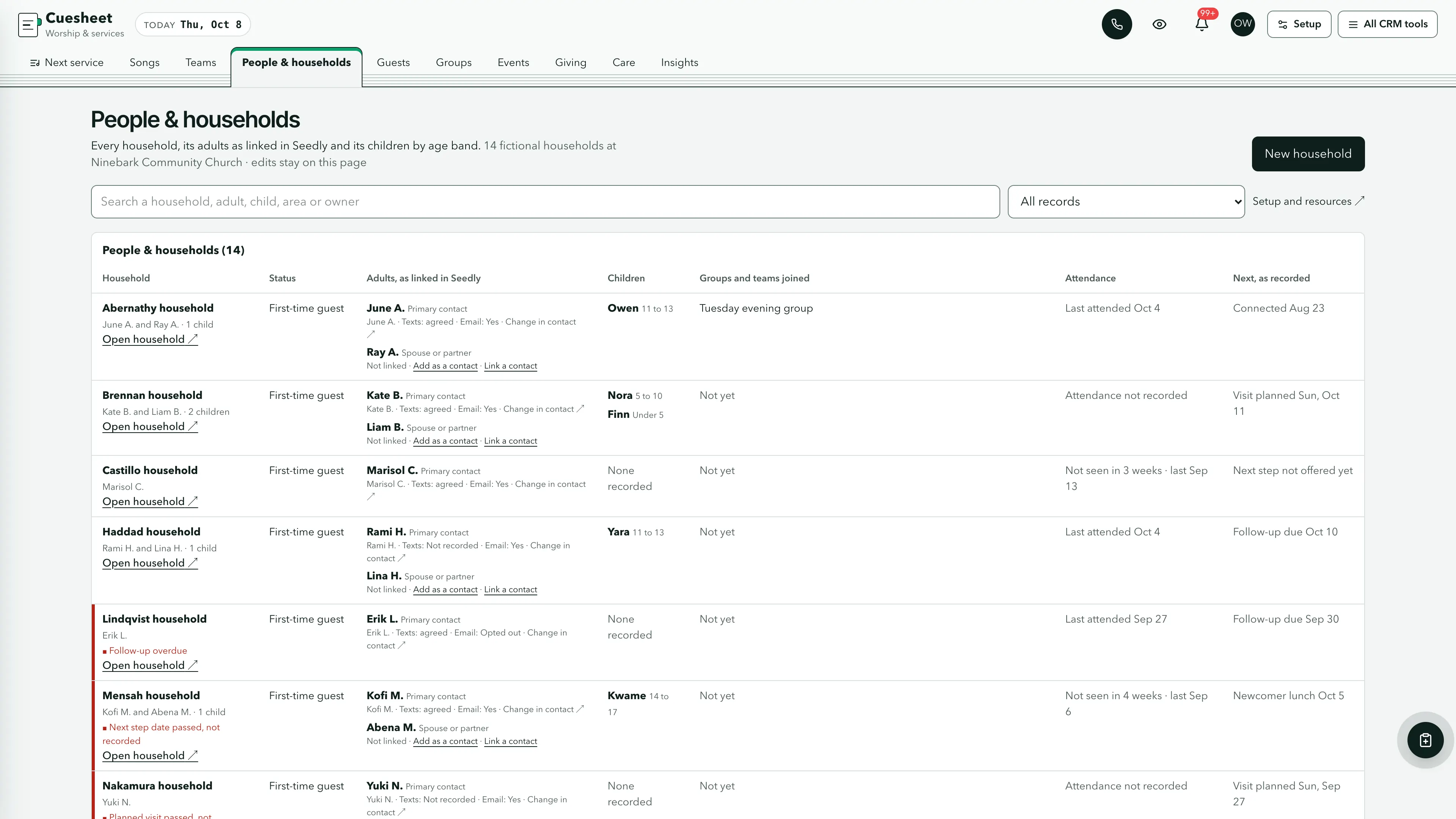Switch to the Guests tab

click(x=393, y=63)
